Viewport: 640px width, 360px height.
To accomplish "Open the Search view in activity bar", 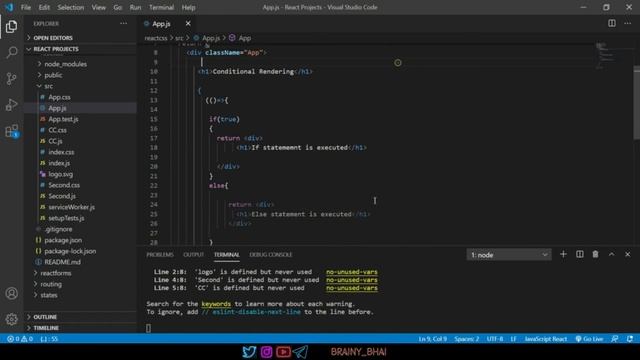I will pyautogui.click(x=11, y=52).
